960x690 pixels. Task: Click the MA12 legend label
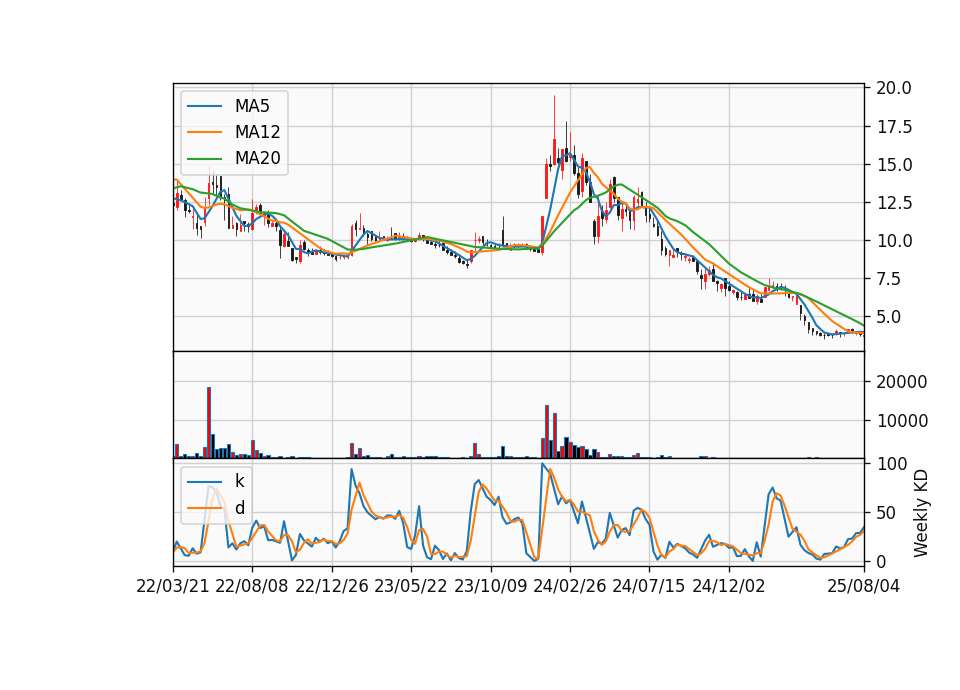pyautogui.click(x=257, y=132)
